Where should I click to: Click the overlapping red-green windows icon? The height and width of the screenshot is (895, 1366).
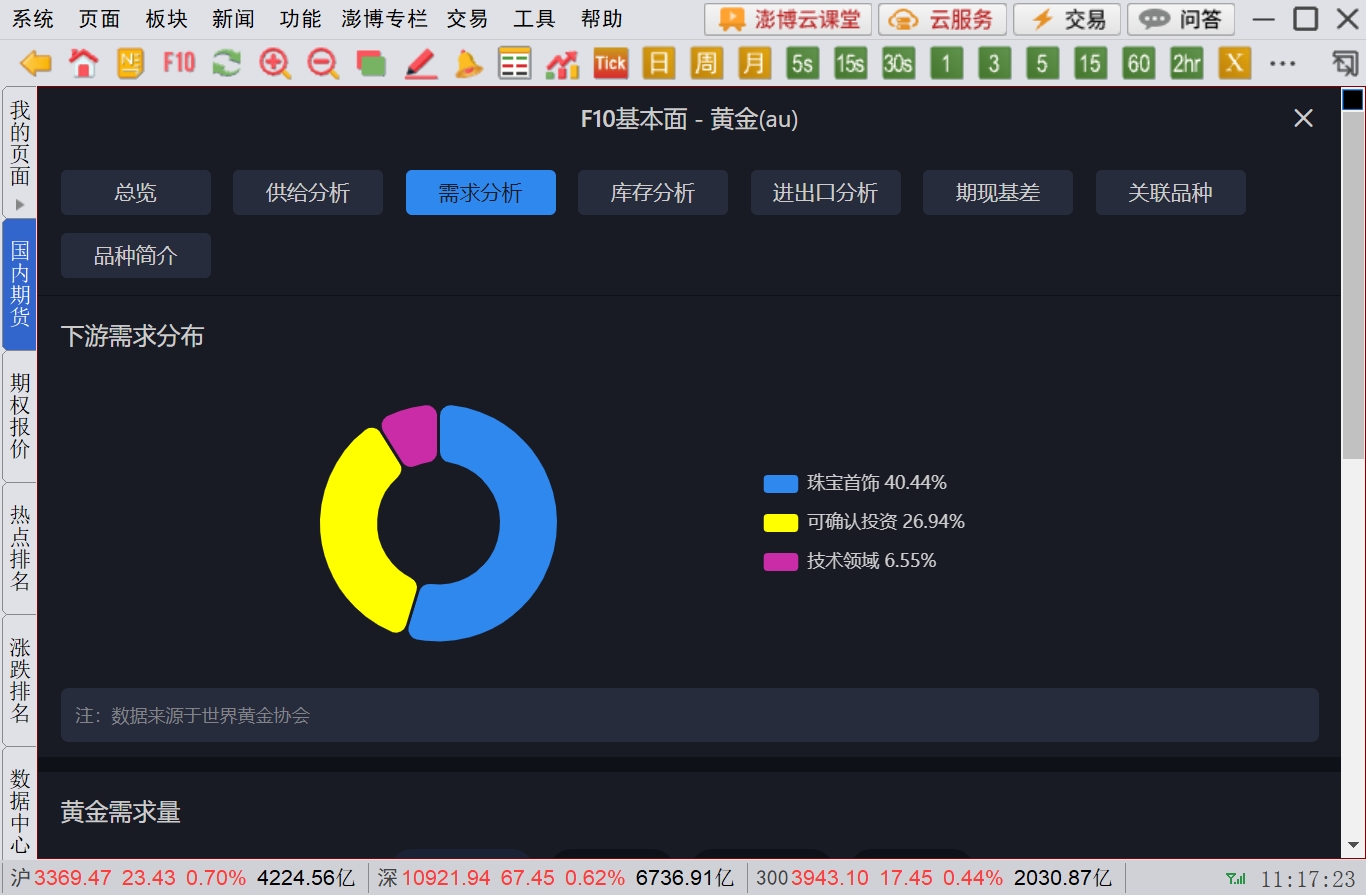coord(371,64)
